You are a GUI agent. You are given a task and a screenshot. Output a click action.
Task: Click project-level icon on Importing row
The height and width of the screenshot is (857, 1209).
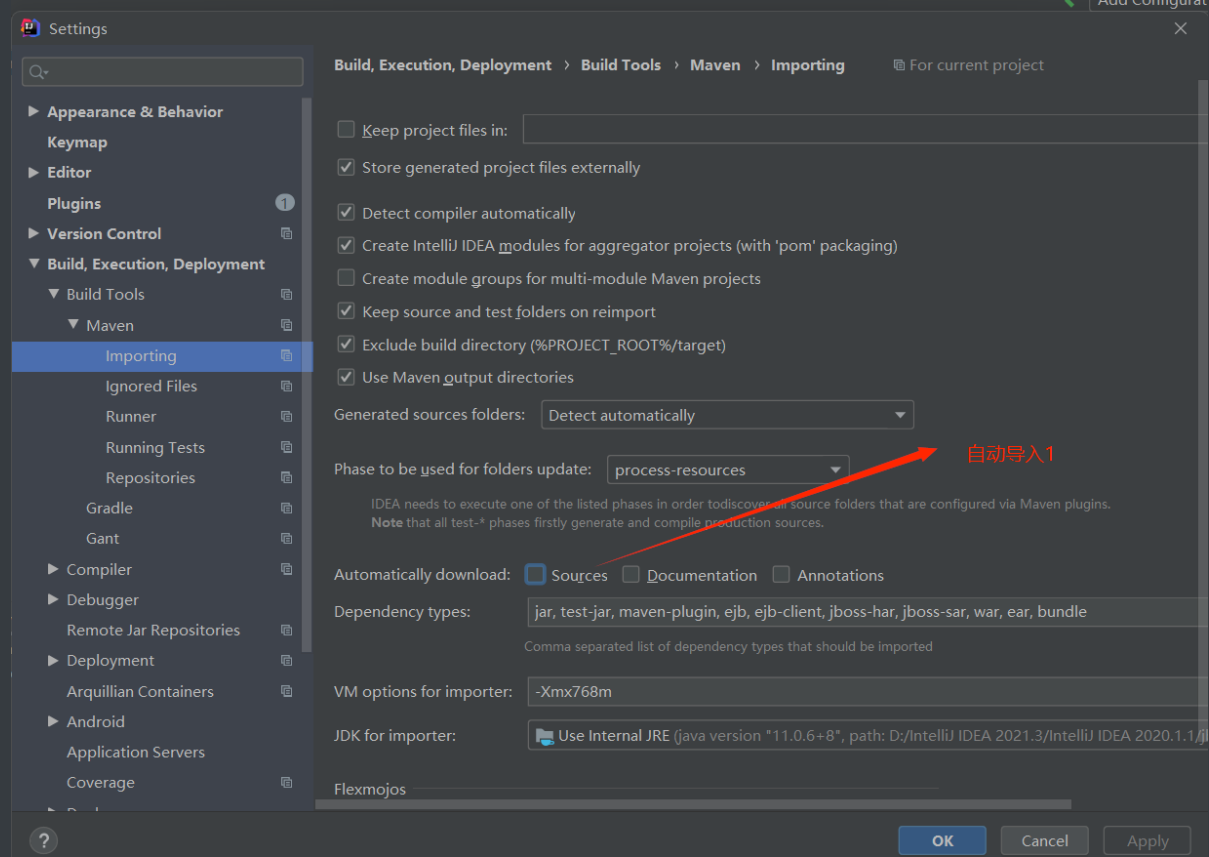pos(287,356)
